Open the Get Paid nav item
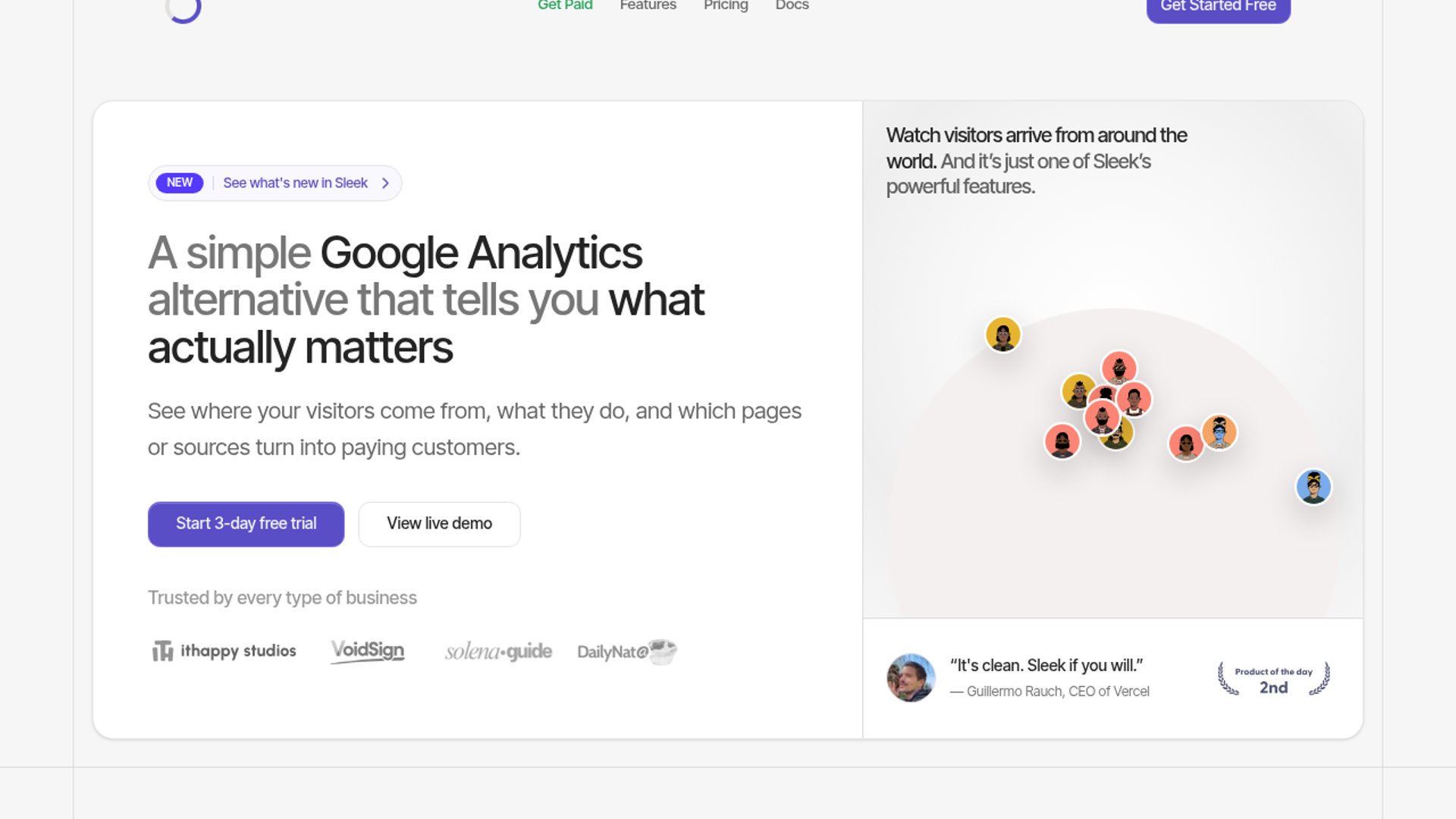Viewport: 1456px width, 819px height. (x=565, y=5)
